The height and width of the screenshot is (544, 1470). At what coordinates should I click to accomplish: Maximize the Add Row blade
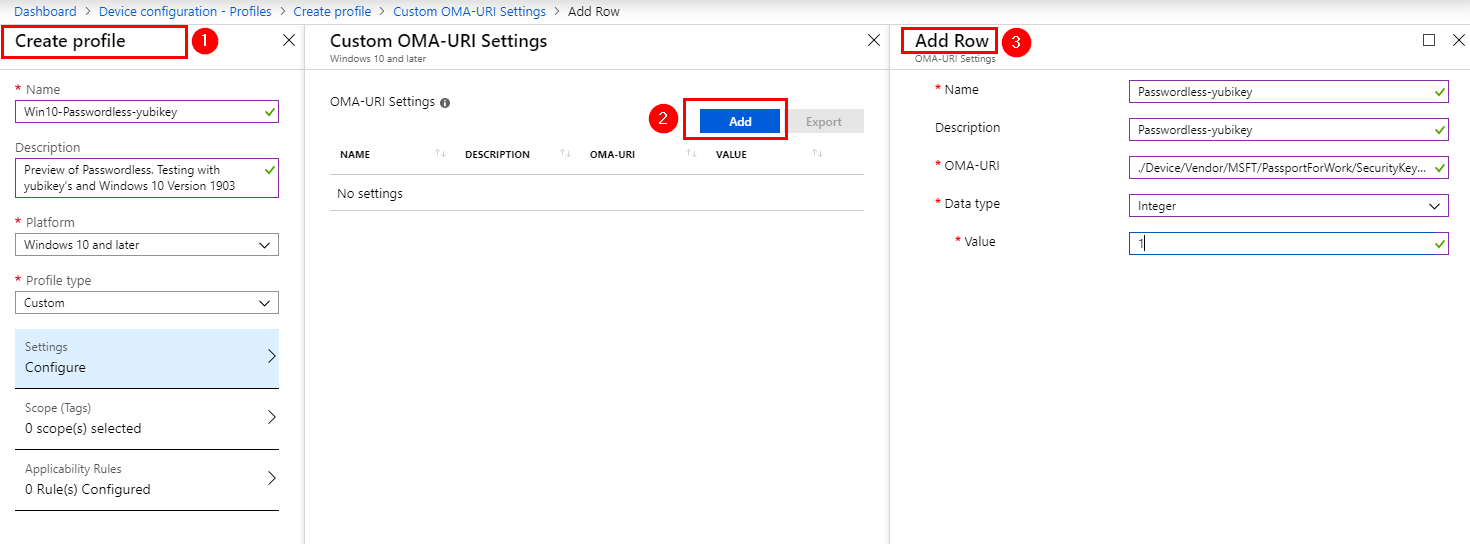1429,41
